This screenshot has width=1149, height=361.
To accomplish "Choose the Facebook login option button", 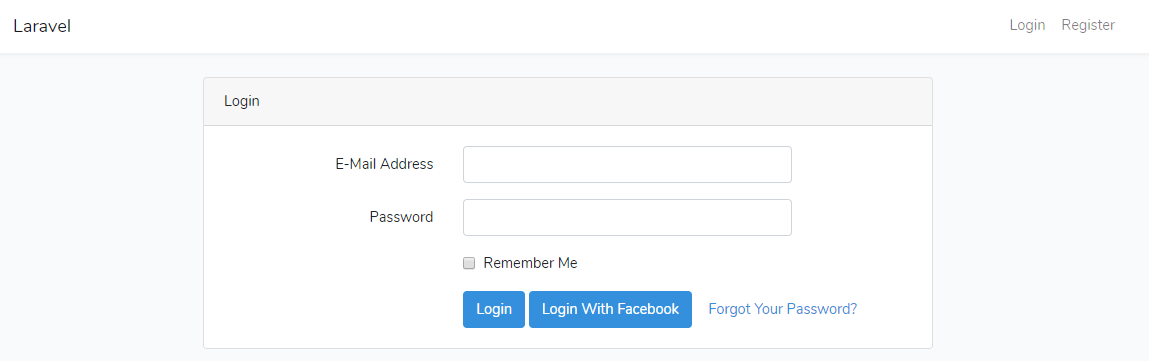I will (610, 309).
